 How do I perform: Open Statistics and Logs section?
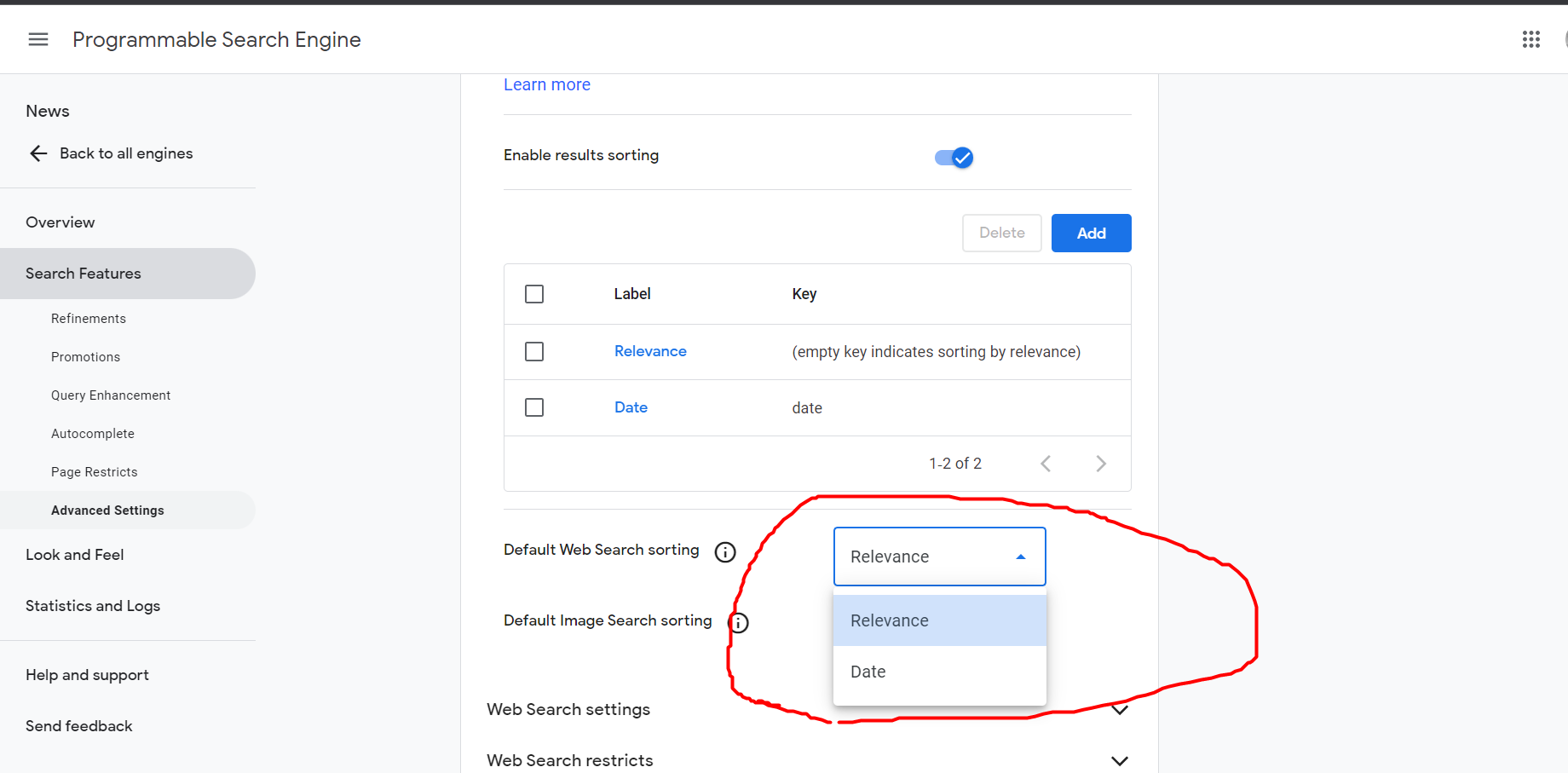click(93, 606)
